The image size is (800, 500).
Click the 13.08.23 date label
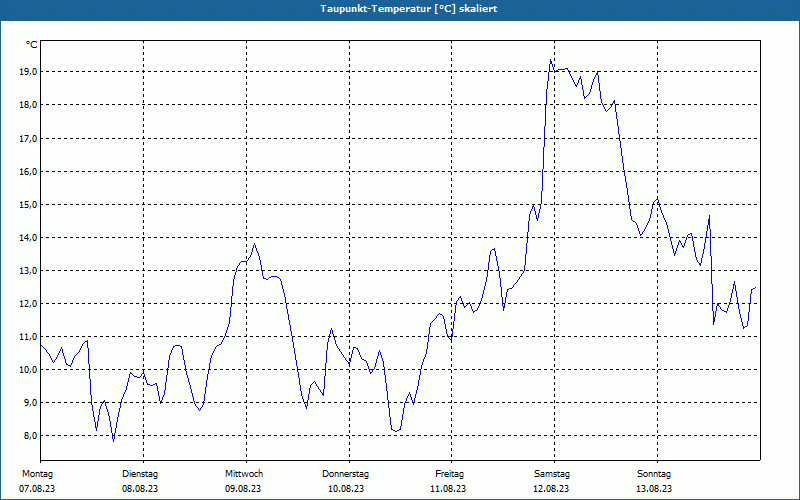[654, 489]
